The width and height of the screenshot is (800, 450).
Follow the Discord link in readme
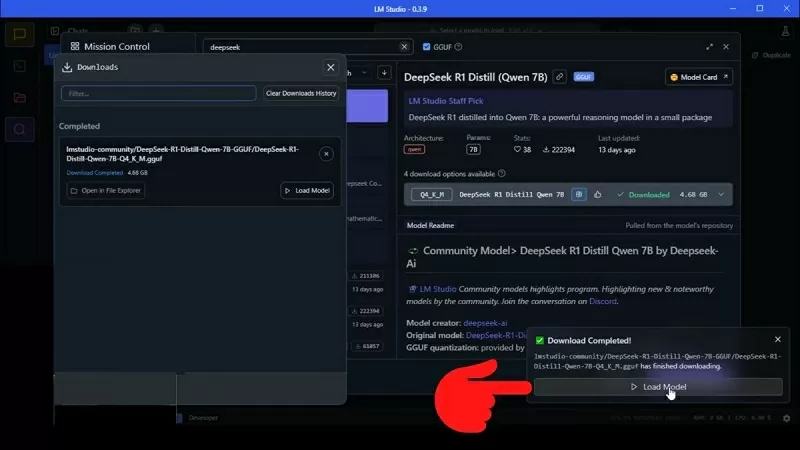pos(603,301)
